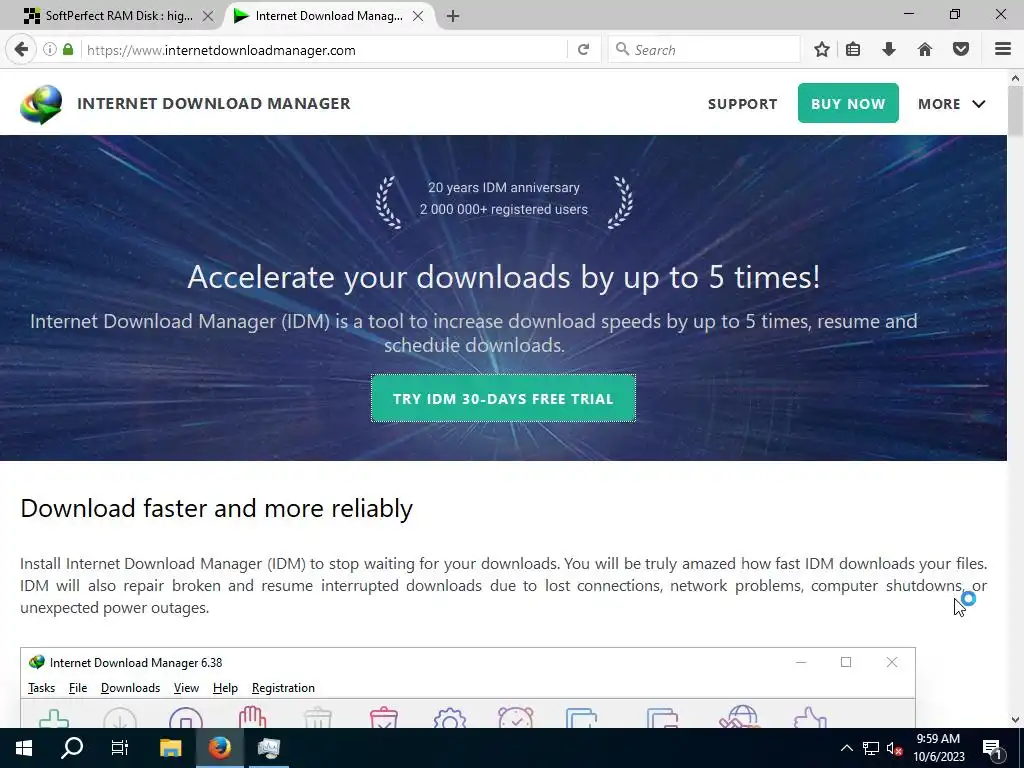Close the SoftPerfect RAM Disk tab
The image size is (1024, 768).
[208, 16]
